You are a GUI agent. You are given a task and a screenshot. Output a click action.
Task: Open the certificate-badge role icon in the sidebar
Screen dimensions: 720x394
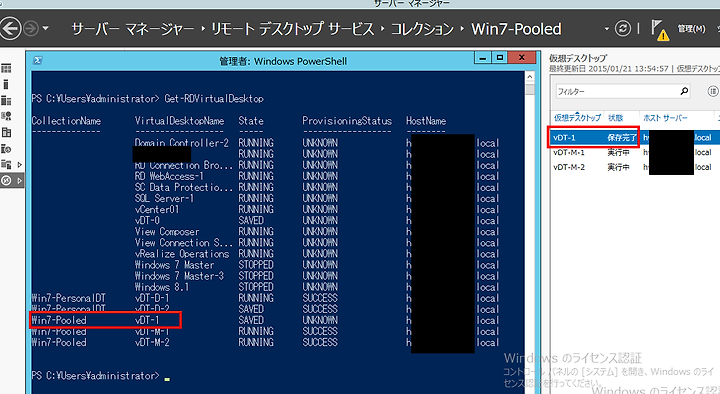(x=6, y=117)
